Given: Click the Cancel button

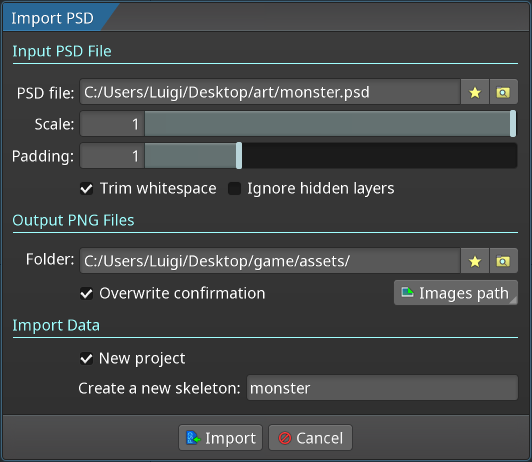Looking at the screenshot, I should point(310,438).
